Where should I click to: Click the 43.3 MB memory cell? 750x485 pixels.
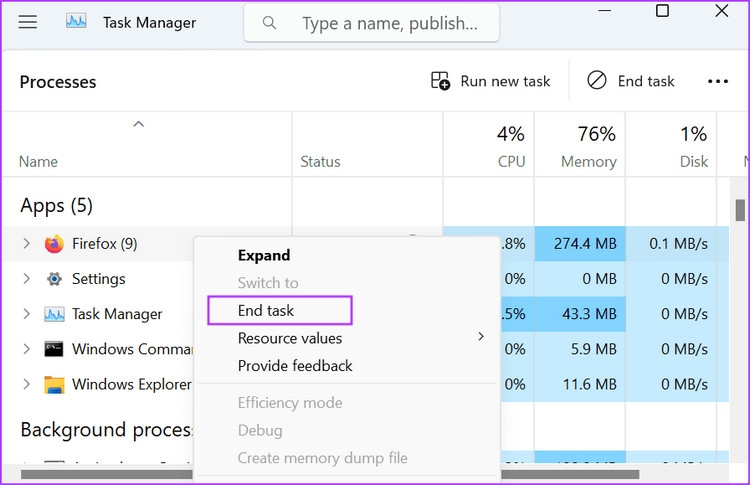point(580,314)
